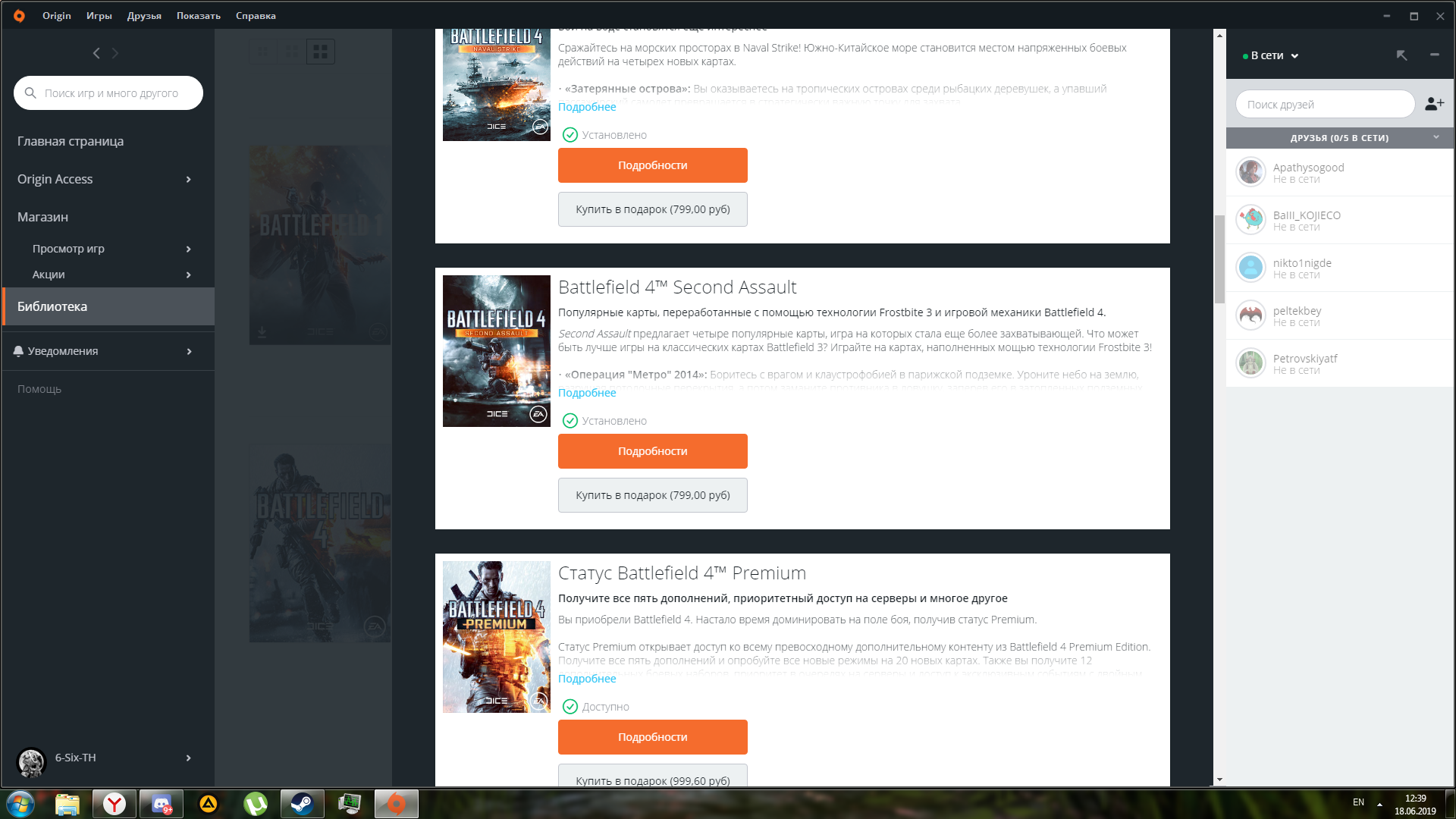Open Discord from taskbar
The height and width of the screenshot is (819, 1456).
pyautogui.click(x=162, y=804)
